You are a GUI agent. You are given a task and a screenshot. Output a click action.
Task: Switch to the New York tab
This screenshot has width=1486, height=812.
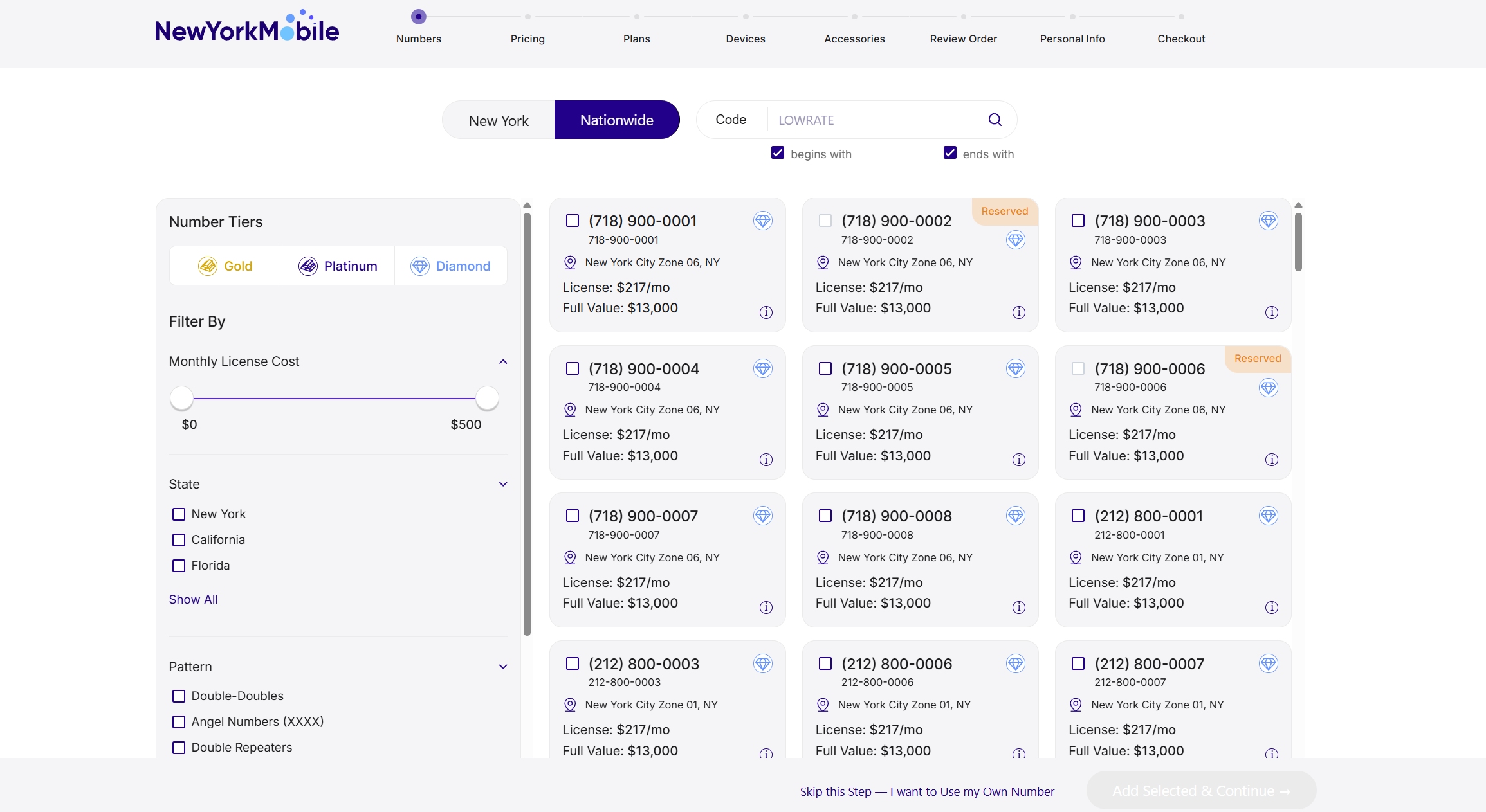pos(499,120)
